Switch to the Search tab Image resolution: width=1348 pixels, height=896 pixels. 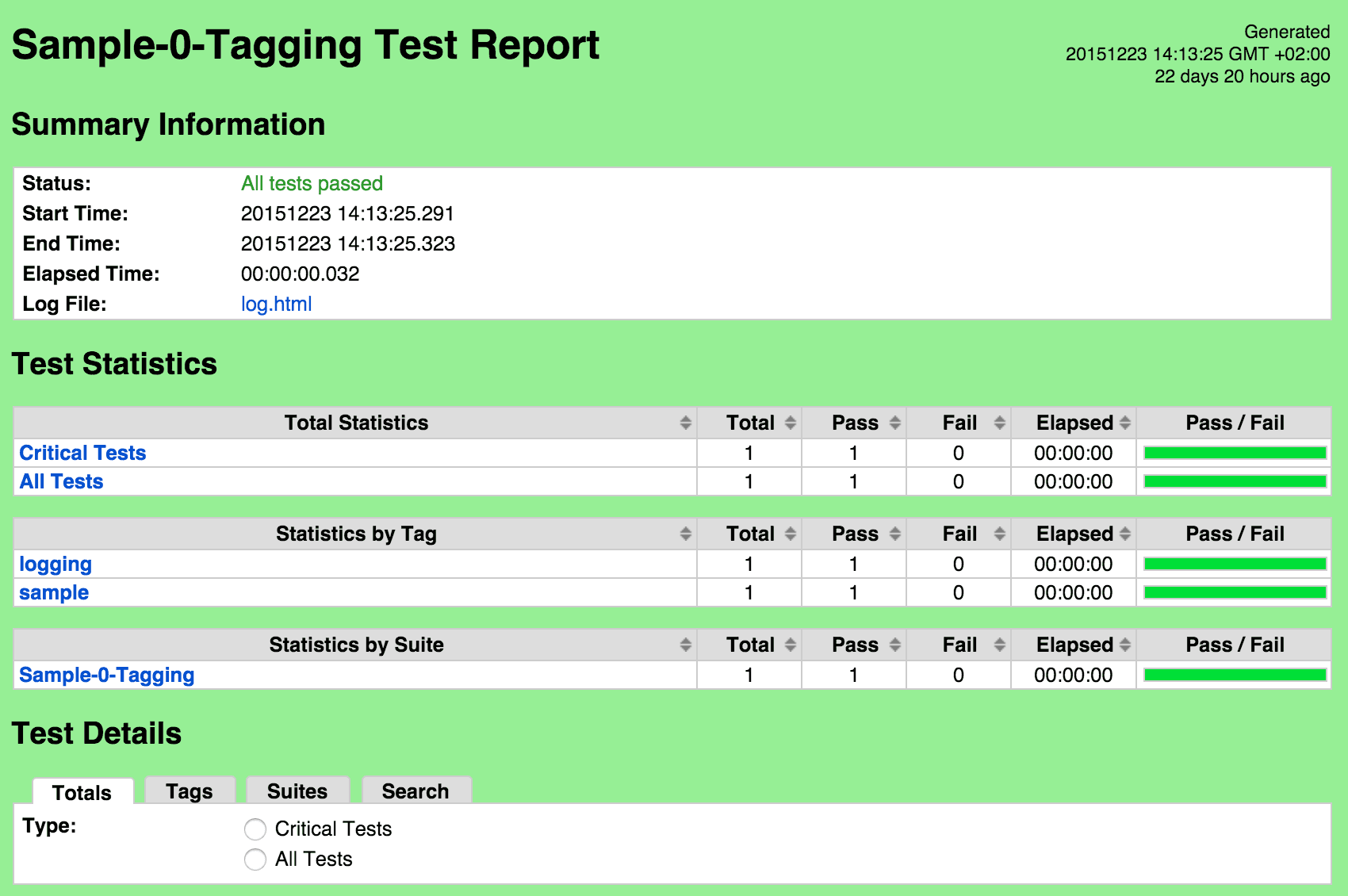(x=416, y=791)
